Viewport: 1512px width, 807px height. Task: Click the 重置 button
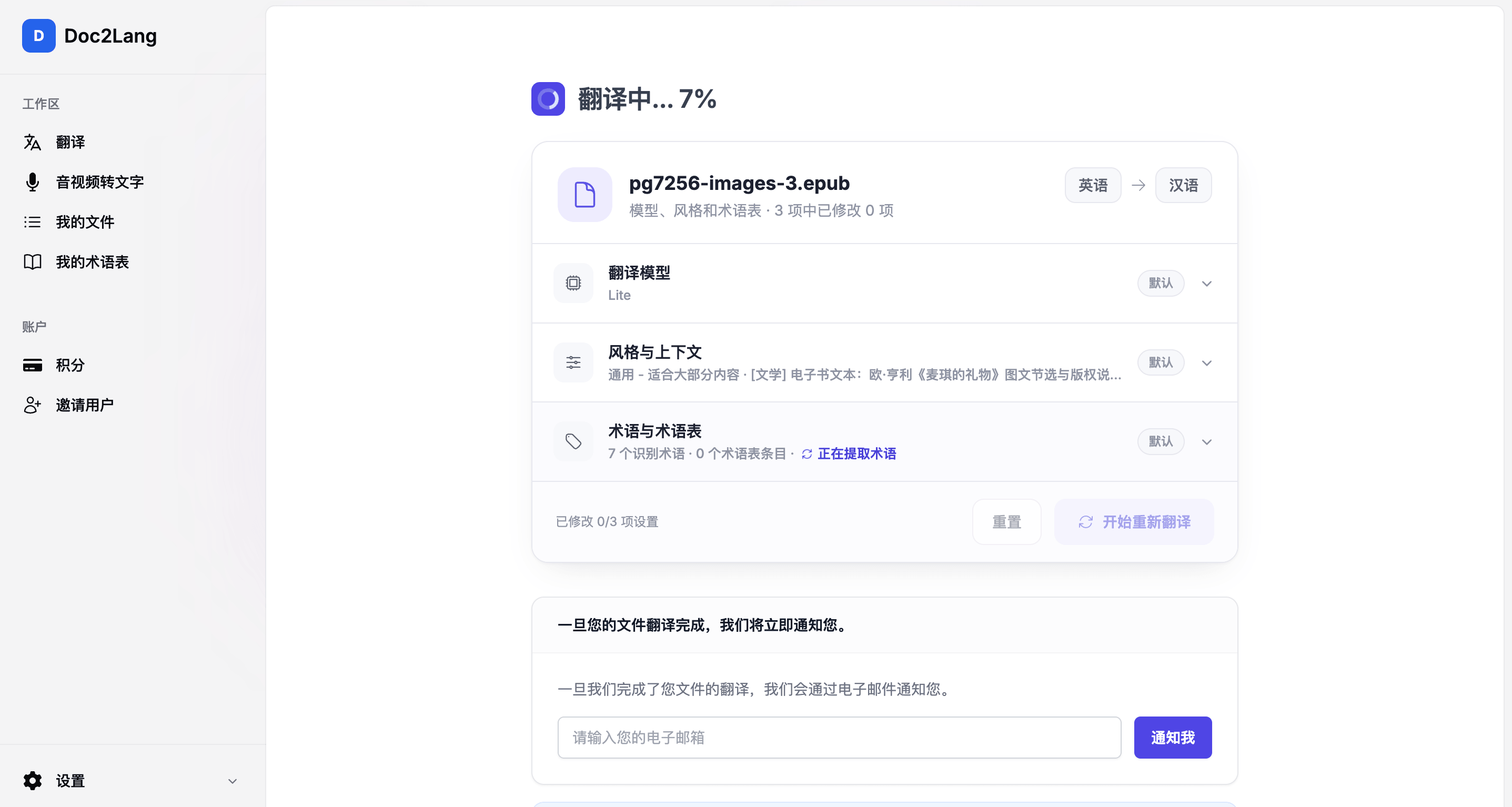[1006, 522]
